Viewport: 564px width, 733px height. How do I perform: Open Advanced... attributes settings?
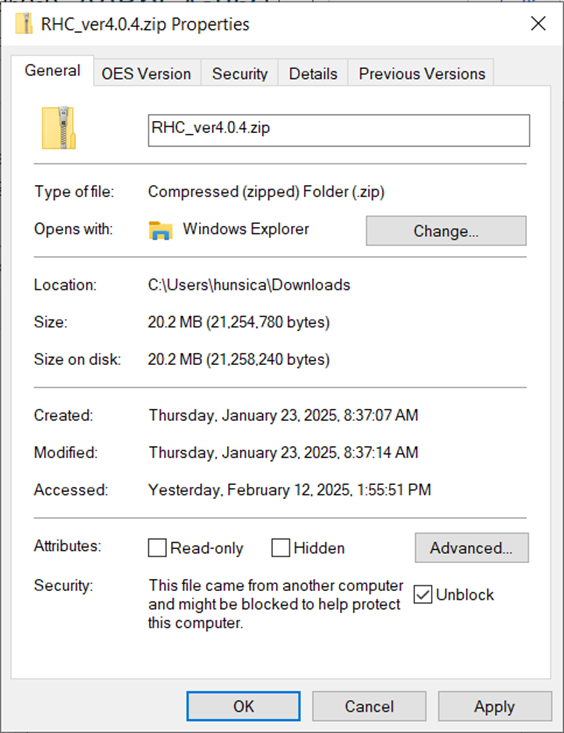[471, 547]
